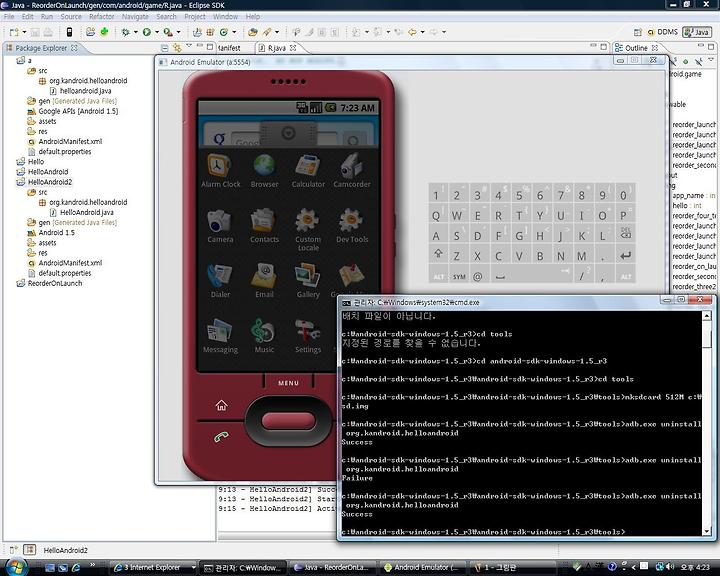The width and height of the screenshot is (720, 576).
Task: Open Android SDK and AVD Manager phone icon
Action: (x=69, y=32)
